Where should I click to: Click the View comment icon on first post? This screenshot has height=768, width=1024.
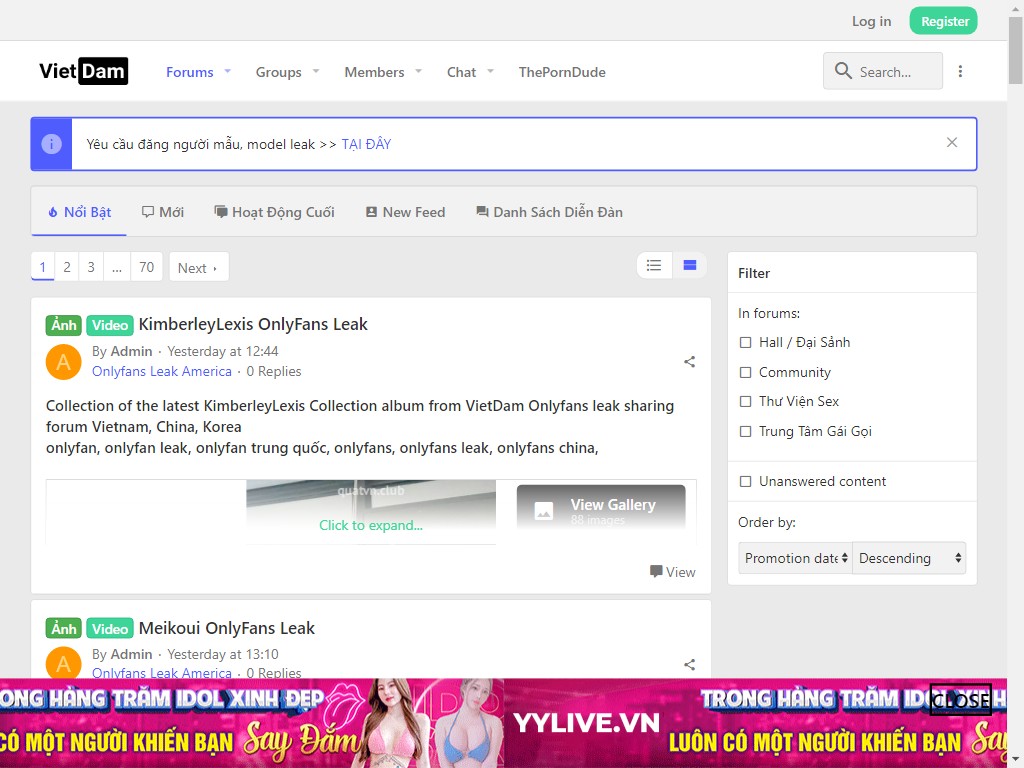click(x=656, y=572)
